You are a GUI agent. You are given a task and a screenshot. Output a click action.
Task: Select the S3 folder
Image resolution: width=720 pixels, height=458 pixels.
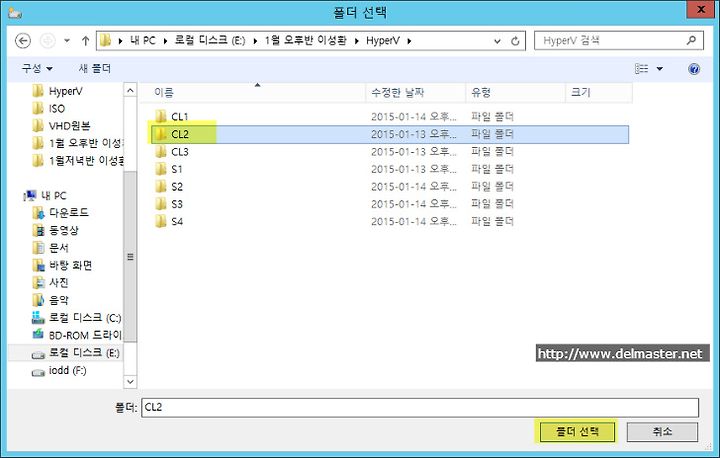(x=390, y=204)
